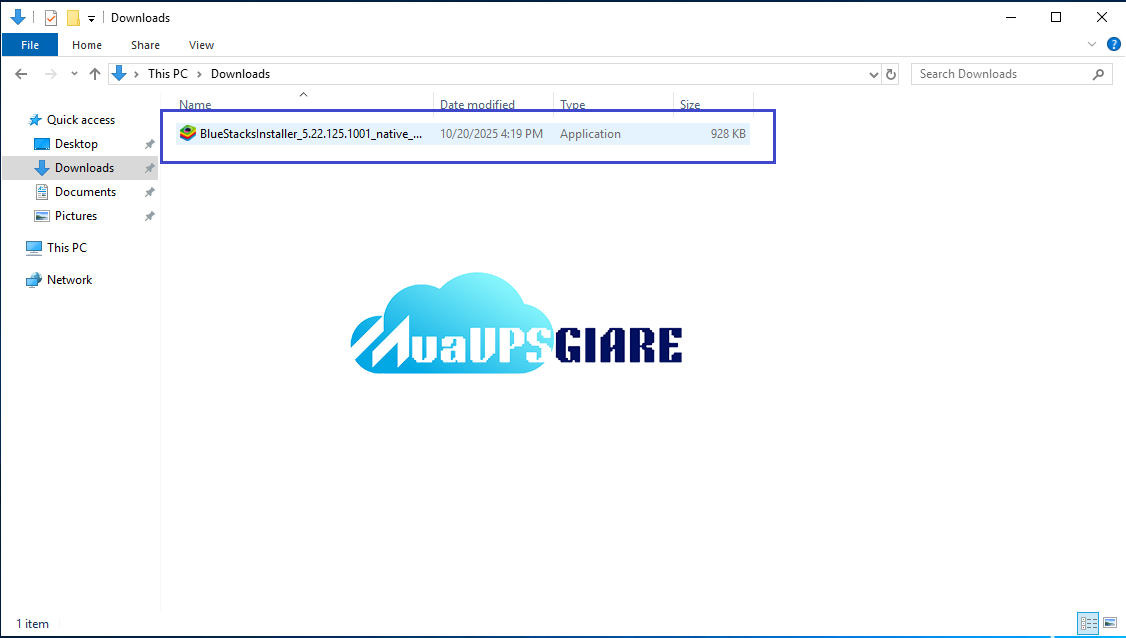Go up one level with up arrow
This screenshot has width=1126, height=638.
click(x=95, y=74)
